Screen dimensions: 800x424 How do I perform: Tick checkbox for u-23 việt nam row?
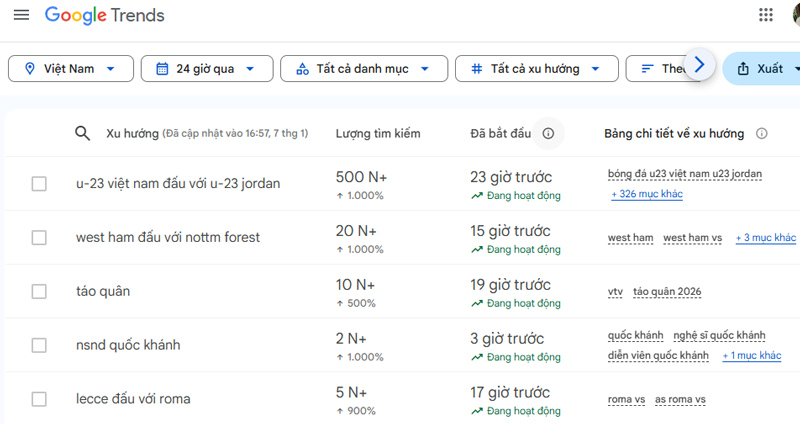click(x=39, y=184)
